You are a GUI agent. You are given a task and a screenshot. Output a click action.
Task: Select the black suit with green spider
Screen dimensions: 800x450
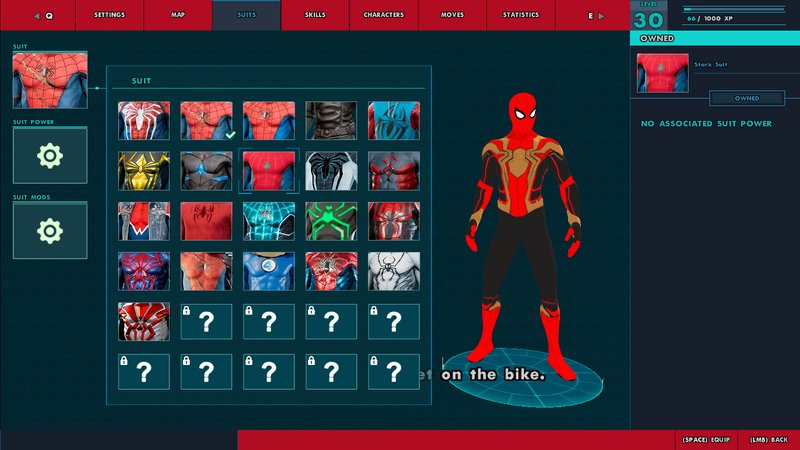coord(331,221)
